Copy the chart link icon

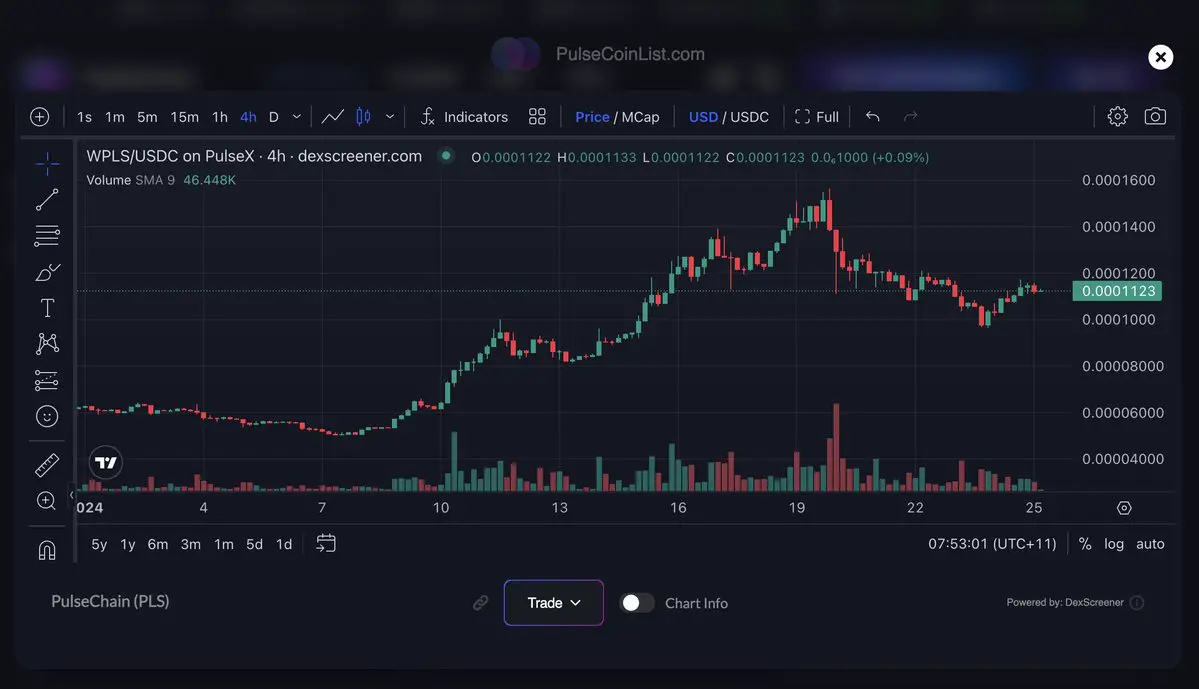coord(480,603)
